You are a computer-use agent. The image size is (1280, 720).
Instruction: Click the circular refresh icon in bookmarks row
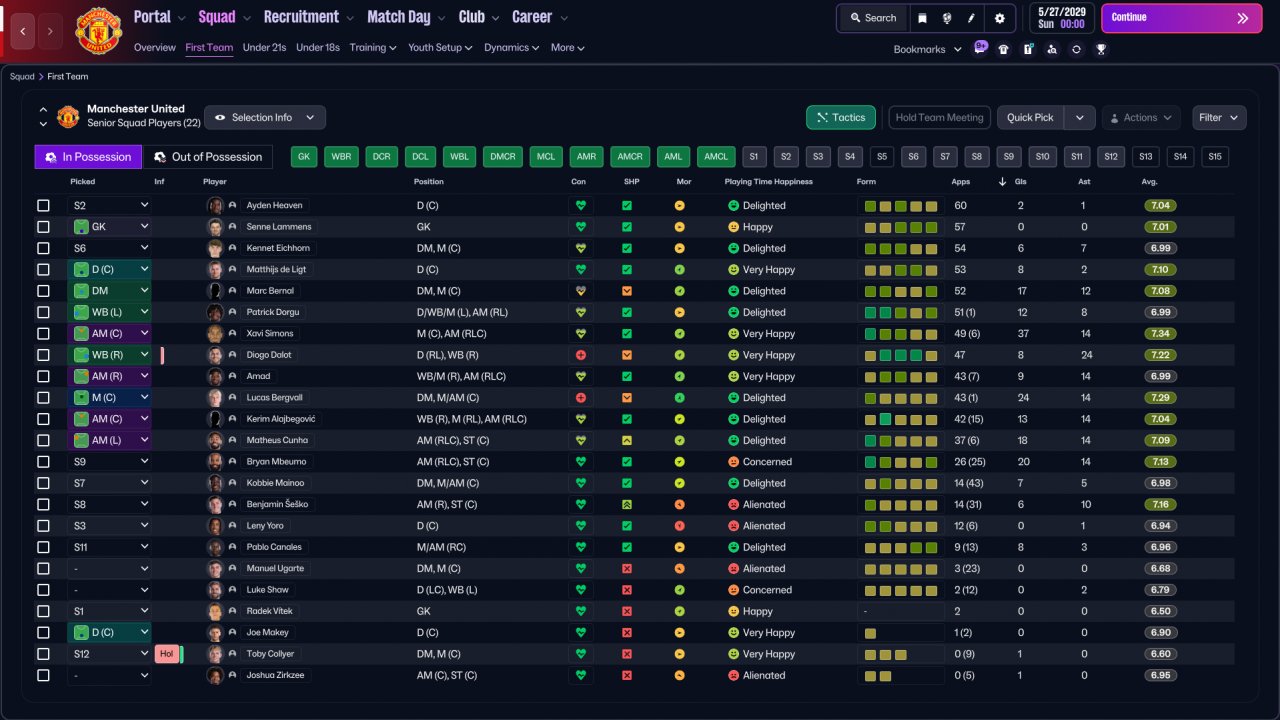(1076, 49)
